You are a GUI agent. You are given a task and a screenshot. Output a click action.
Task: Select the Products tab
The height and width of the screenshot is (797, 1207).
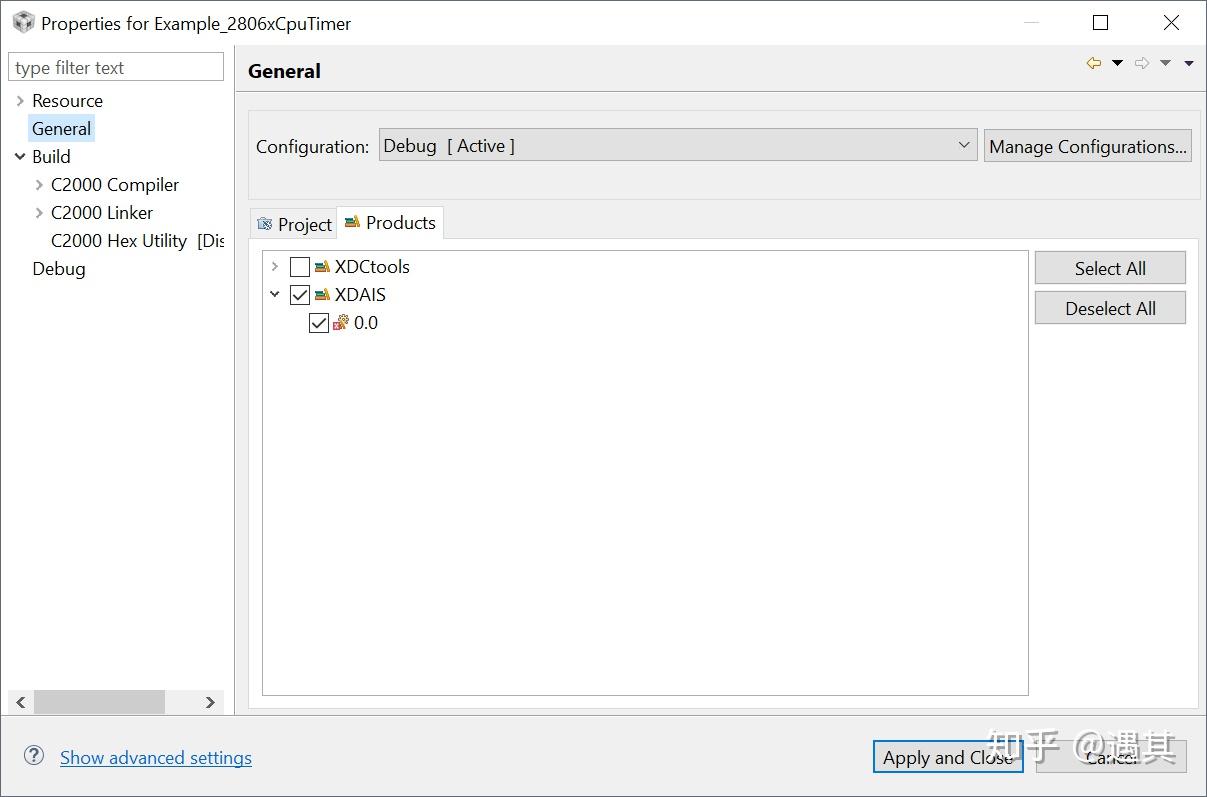[x=391, y=223]
